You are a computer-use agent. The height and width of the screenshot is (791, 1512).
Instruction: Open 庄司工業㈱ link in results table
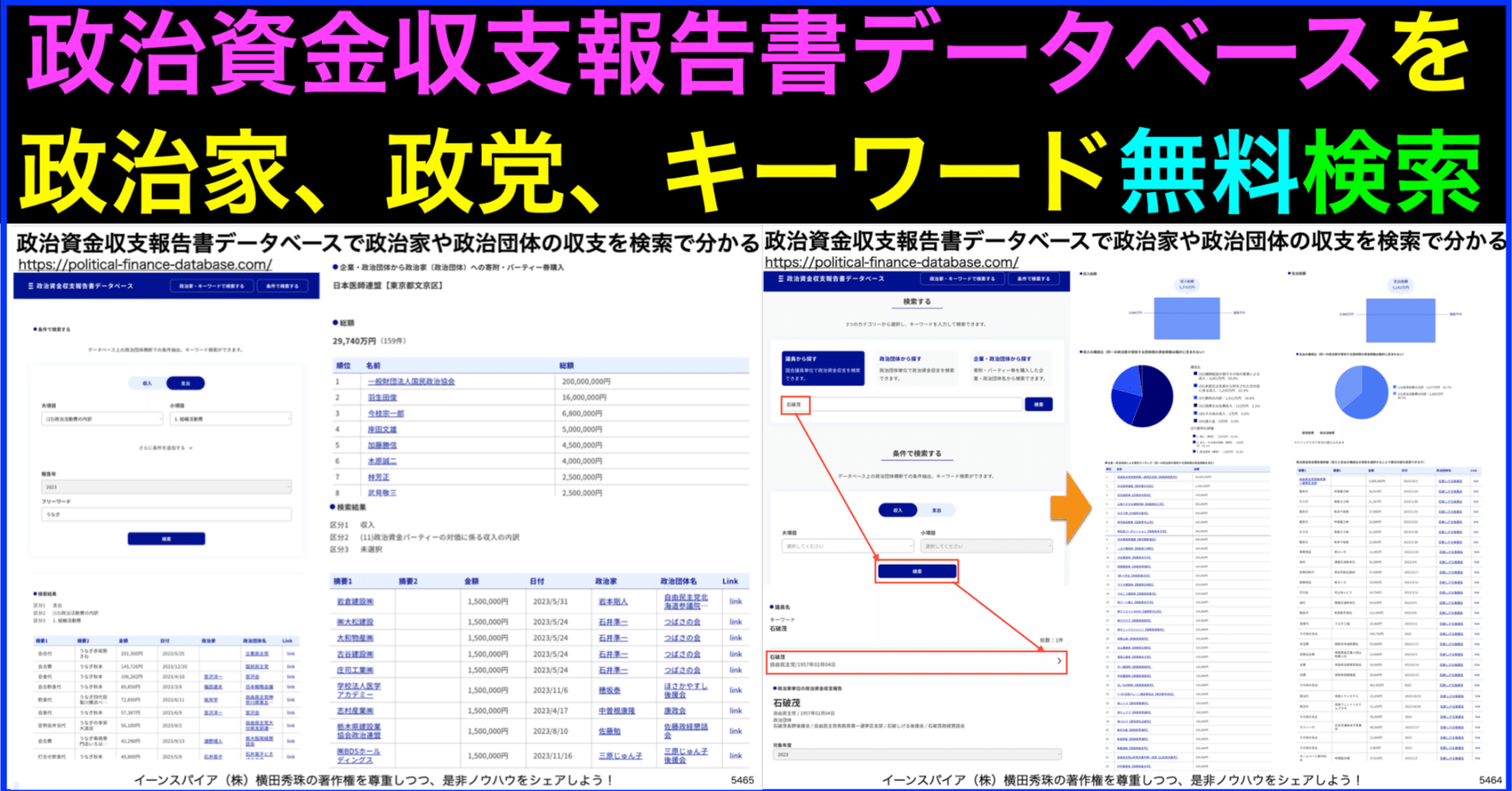pyautogui.click(x=355, y=670)
